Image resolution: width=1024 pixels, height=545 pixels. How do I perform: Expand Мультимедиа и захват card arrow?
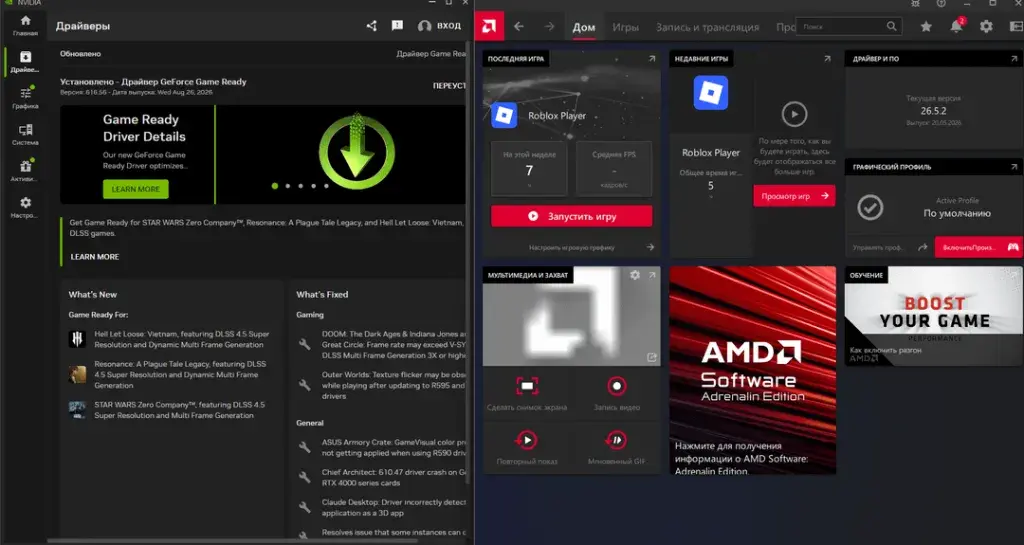[x=652, y=275]
